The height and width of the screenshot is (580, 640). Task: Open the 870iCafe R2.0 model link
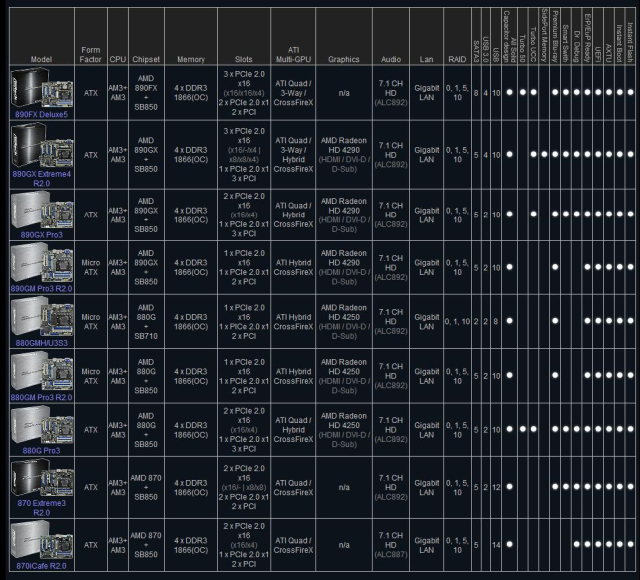(40, 567)
